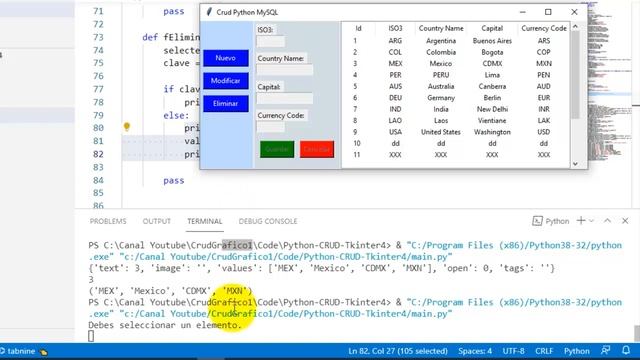The width and height of the screenshot is (640, 360).
Task: Click line number 77 in the editor gutter
Action: tap(98, 89)
